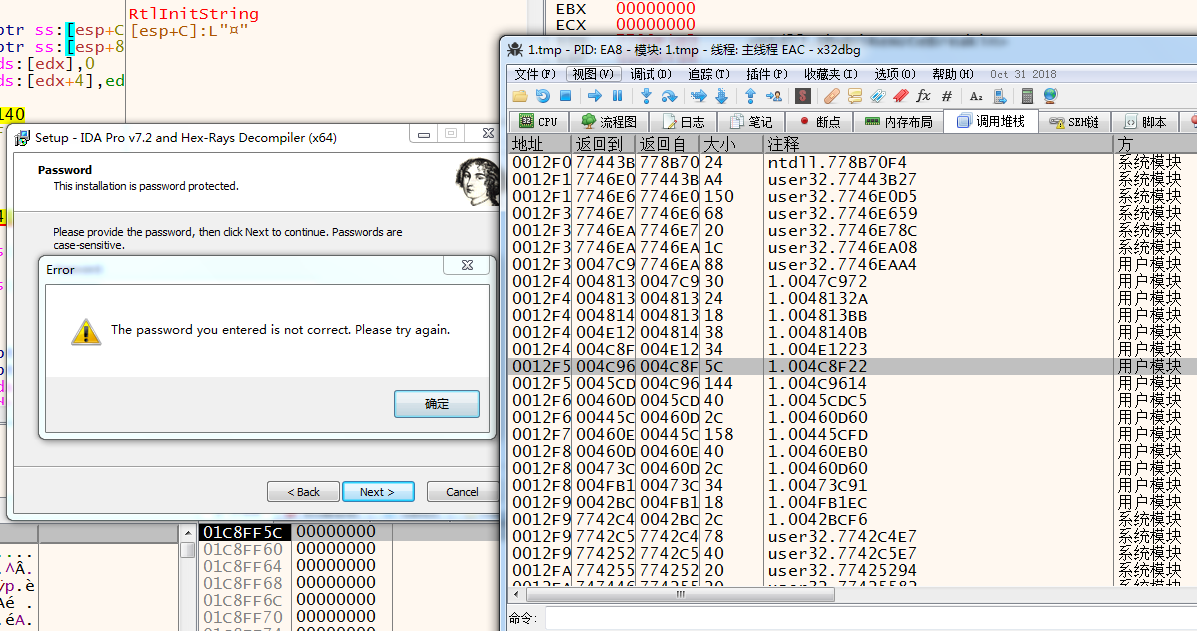Screen dimensions: 1197x631
Task: Click the stack pane scroll up arrow
Action: coord(188,532)
